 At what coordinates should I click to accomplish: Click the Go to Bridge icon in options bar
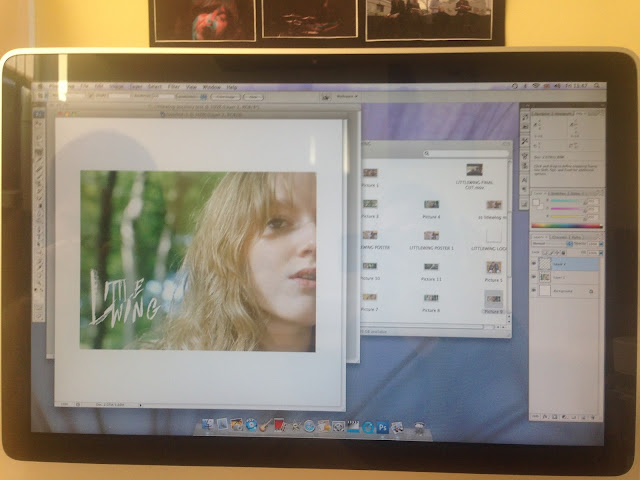tap(326, 97)
